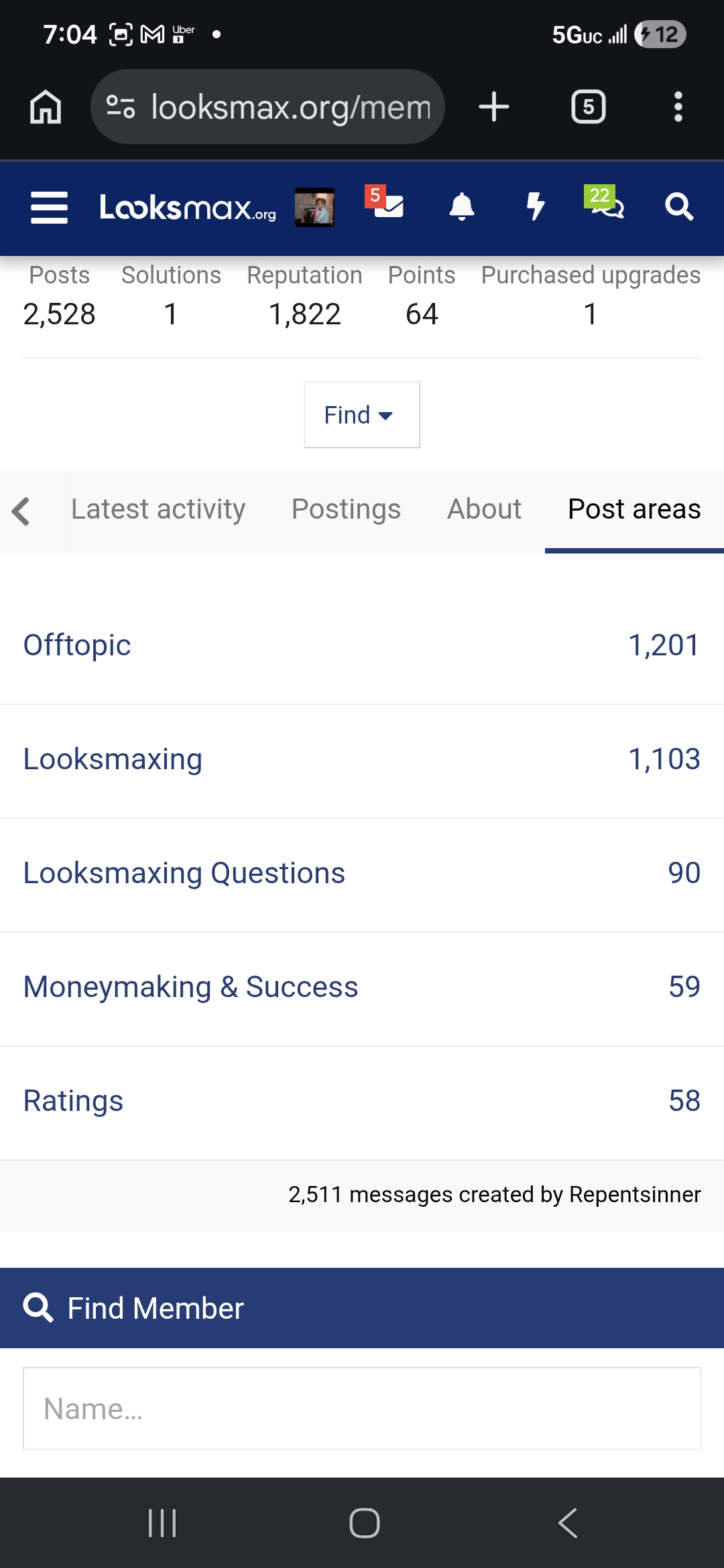Tap the search magnifier in the site header

coord(678,206)
